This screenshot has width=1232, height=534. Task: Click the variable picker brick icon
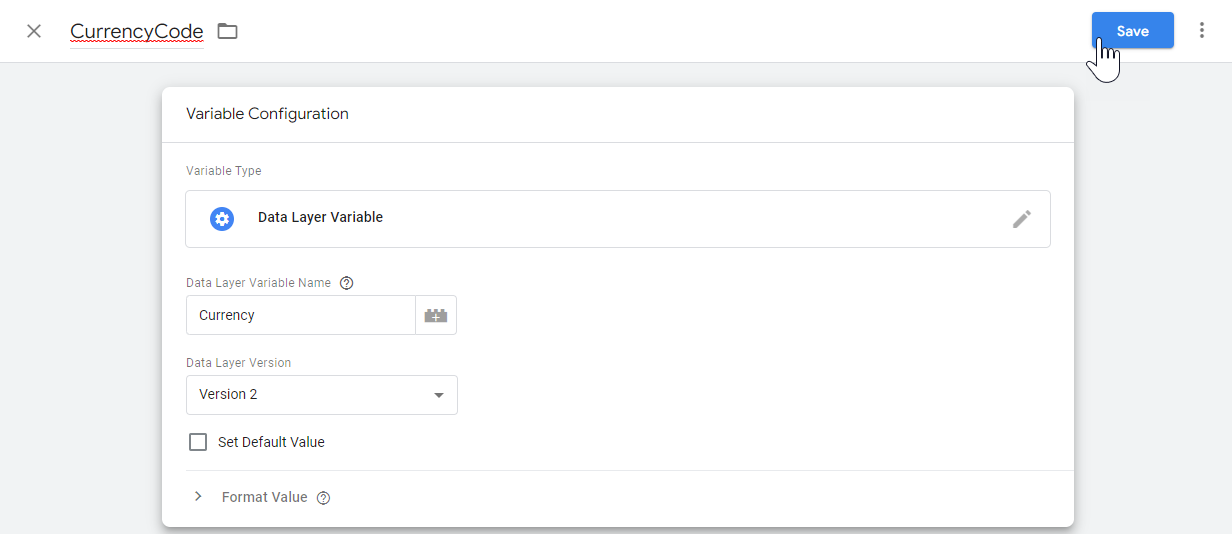(436, 315)
